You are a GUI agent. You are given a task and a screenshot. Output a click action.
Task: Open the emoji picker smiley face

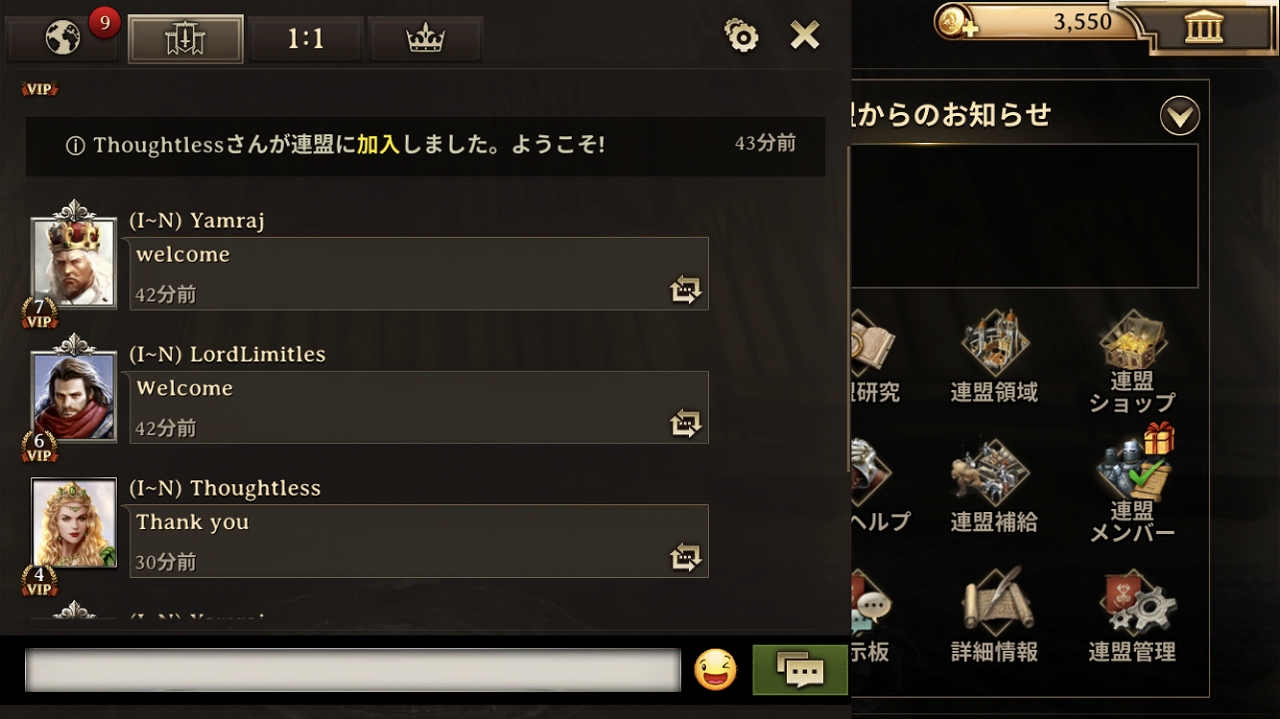(715, 669)
